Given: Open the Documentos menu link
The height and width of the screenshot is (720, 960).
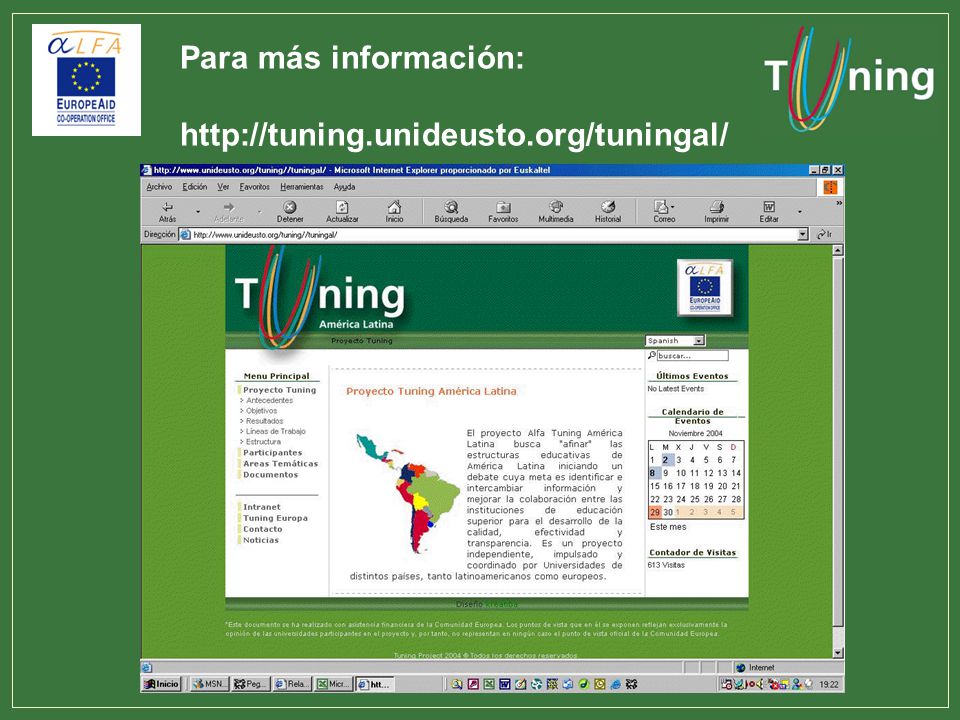Looking at the screenshot, I should click(x=270, y=474).
